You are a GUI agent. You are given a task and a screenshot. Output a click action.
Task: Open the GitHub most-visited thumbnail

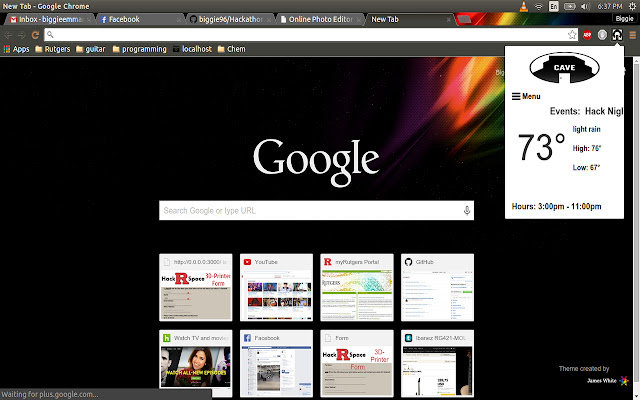tap(436, 285)
